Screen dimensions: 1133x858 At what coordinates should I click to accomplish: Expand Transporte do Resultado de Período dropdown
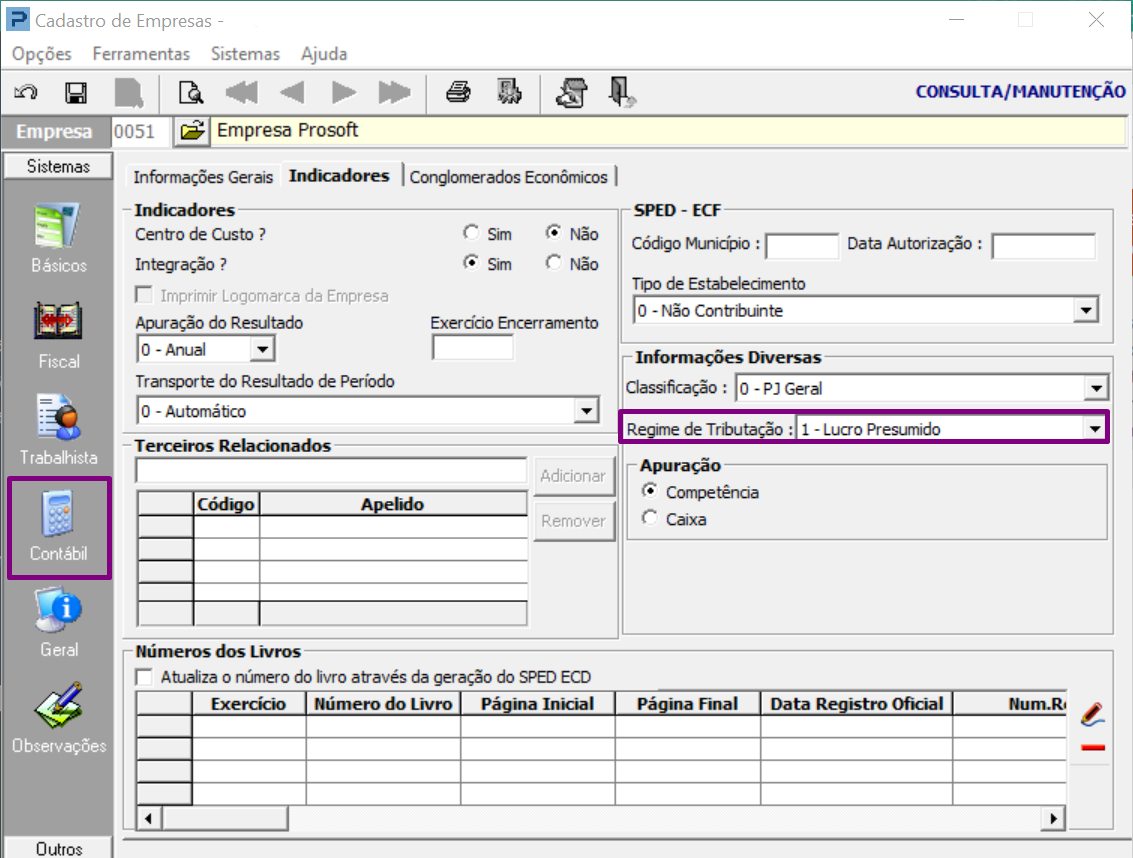(x=585, y=411)
